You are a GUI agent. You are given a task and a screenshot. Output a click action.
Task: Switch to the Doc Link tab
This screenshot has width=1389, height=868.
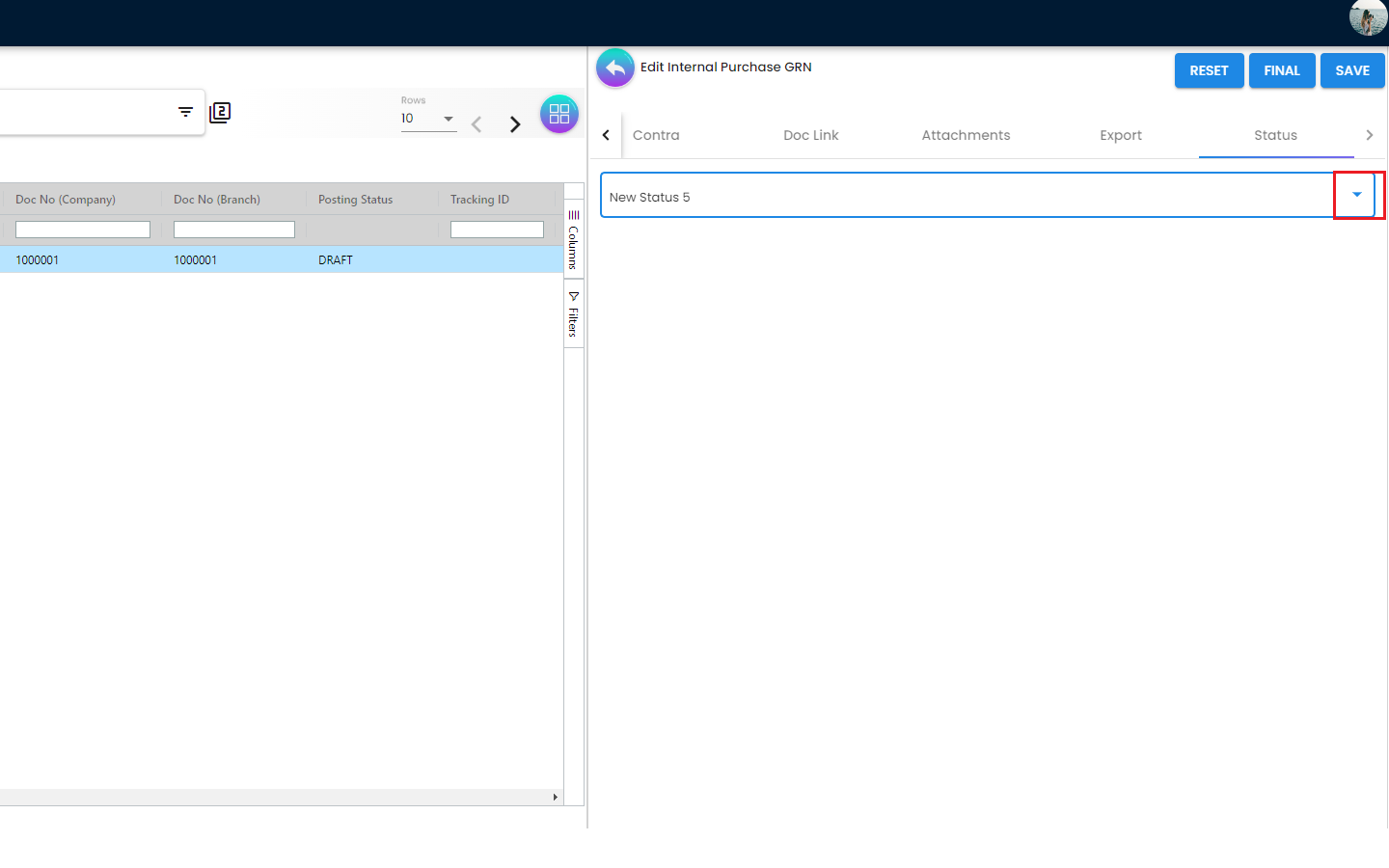point(810,135)
